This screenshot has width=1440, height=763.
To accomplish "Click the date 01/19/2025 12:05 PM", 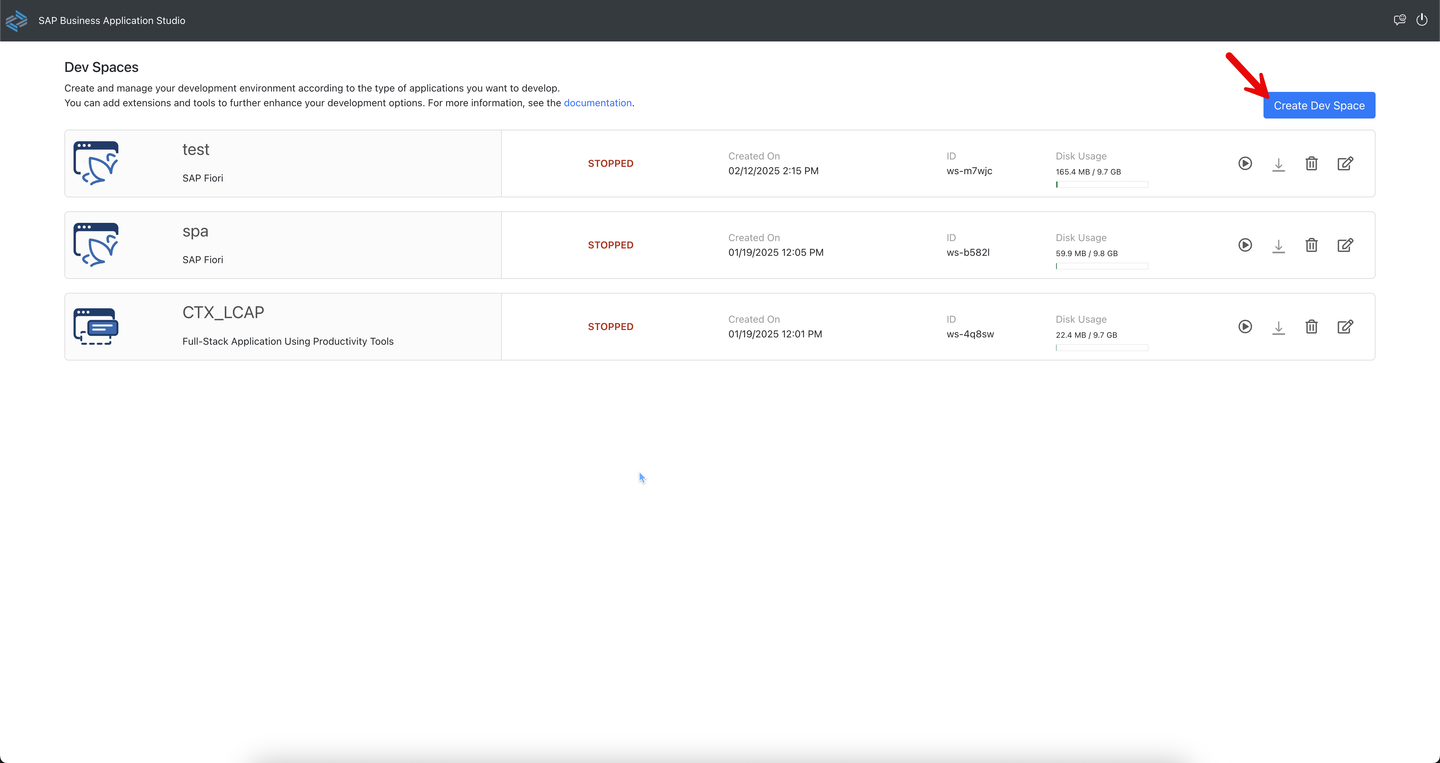I will [x=776, y=253].
